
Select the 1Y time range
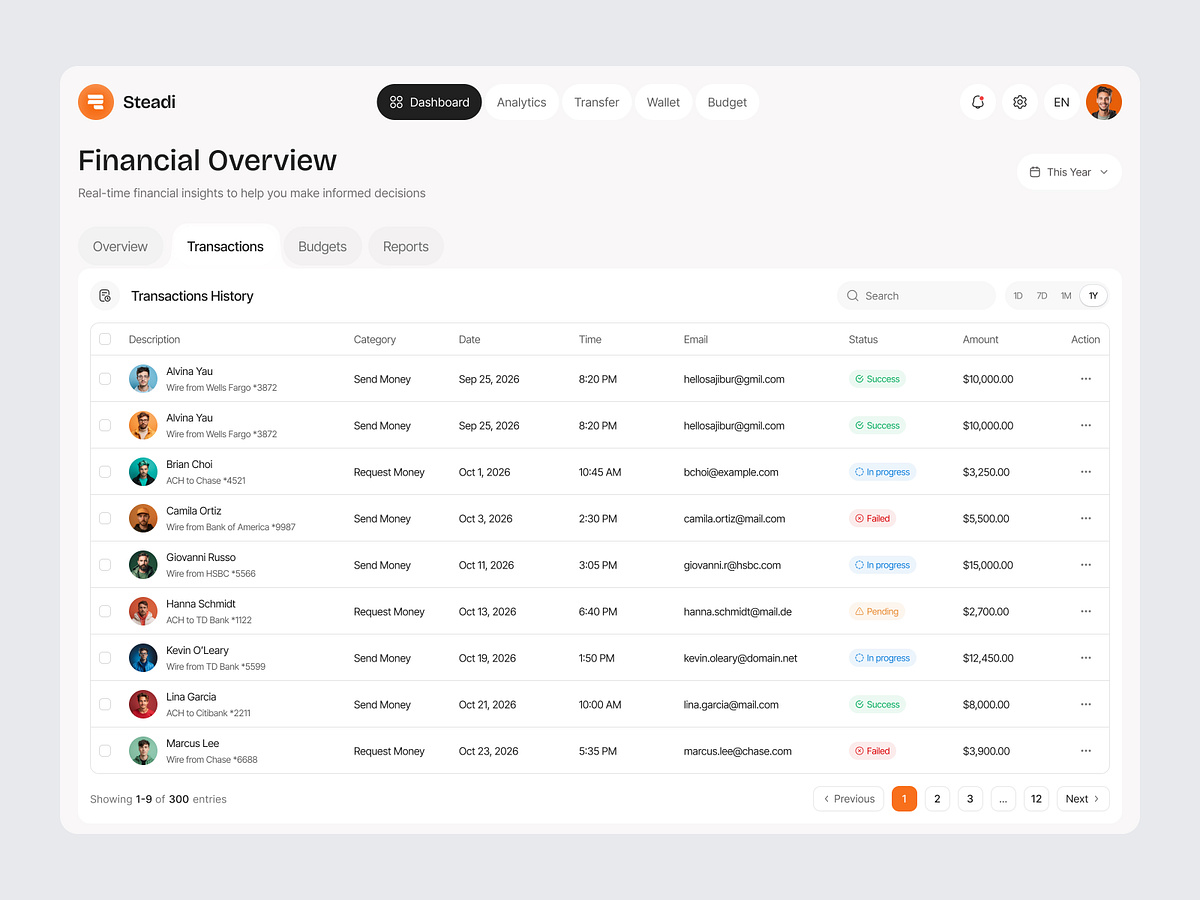(1093, 296)
